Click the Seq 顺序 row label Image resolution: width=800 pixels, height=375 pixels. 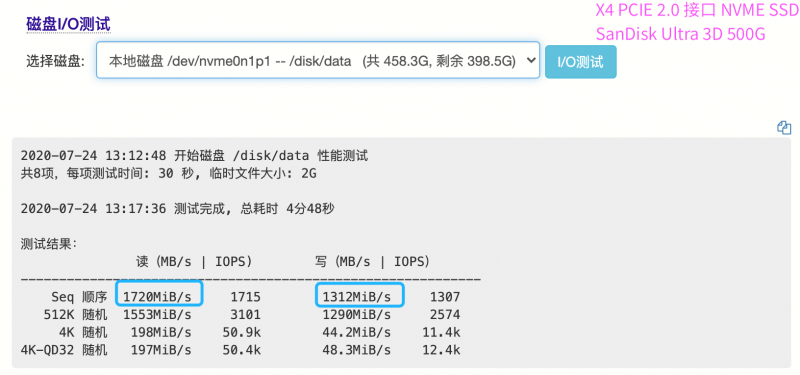(x=79, y=296)
